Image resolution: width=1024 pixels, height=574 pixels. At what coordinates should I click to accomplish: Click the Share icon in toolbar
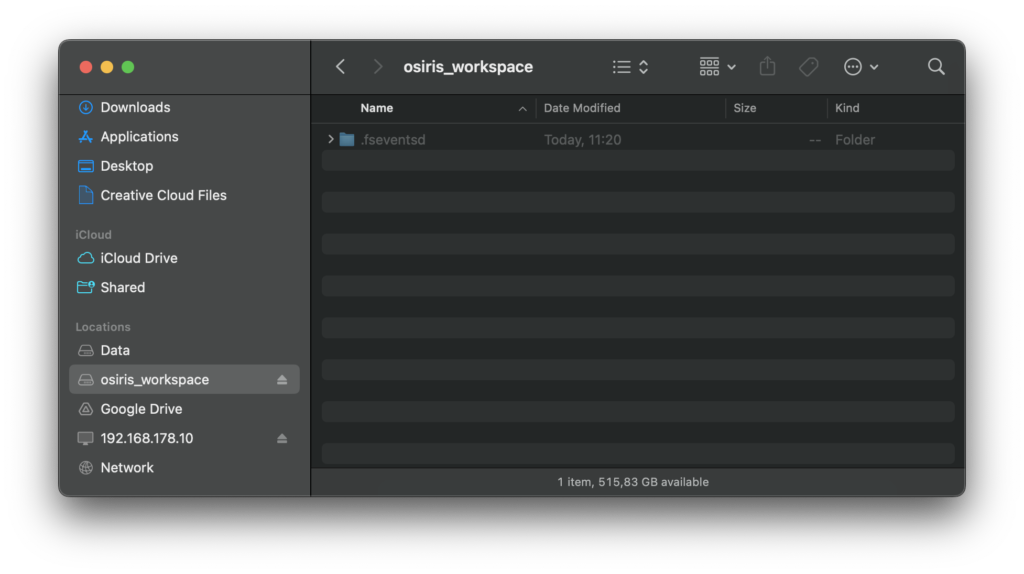[767, 67]
